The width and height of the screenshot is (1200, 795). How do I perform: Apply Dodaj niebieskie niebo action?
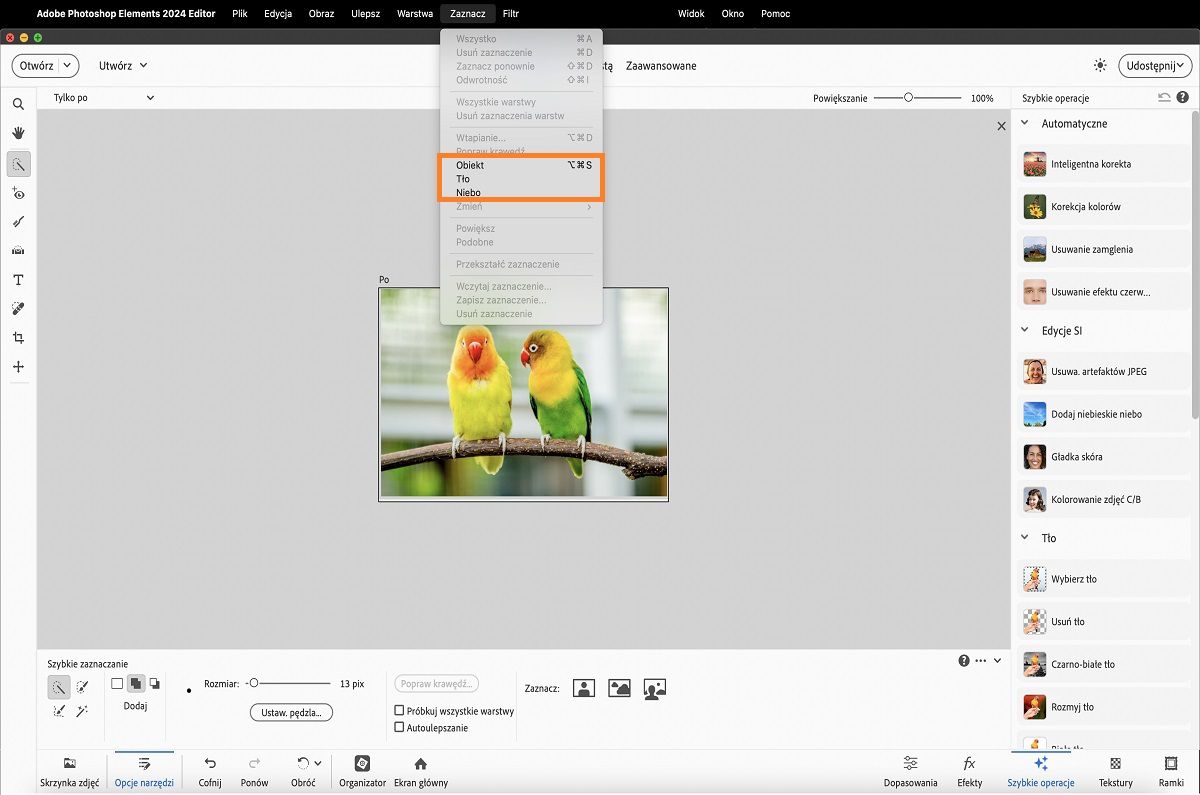click(x=1104, y=414)
